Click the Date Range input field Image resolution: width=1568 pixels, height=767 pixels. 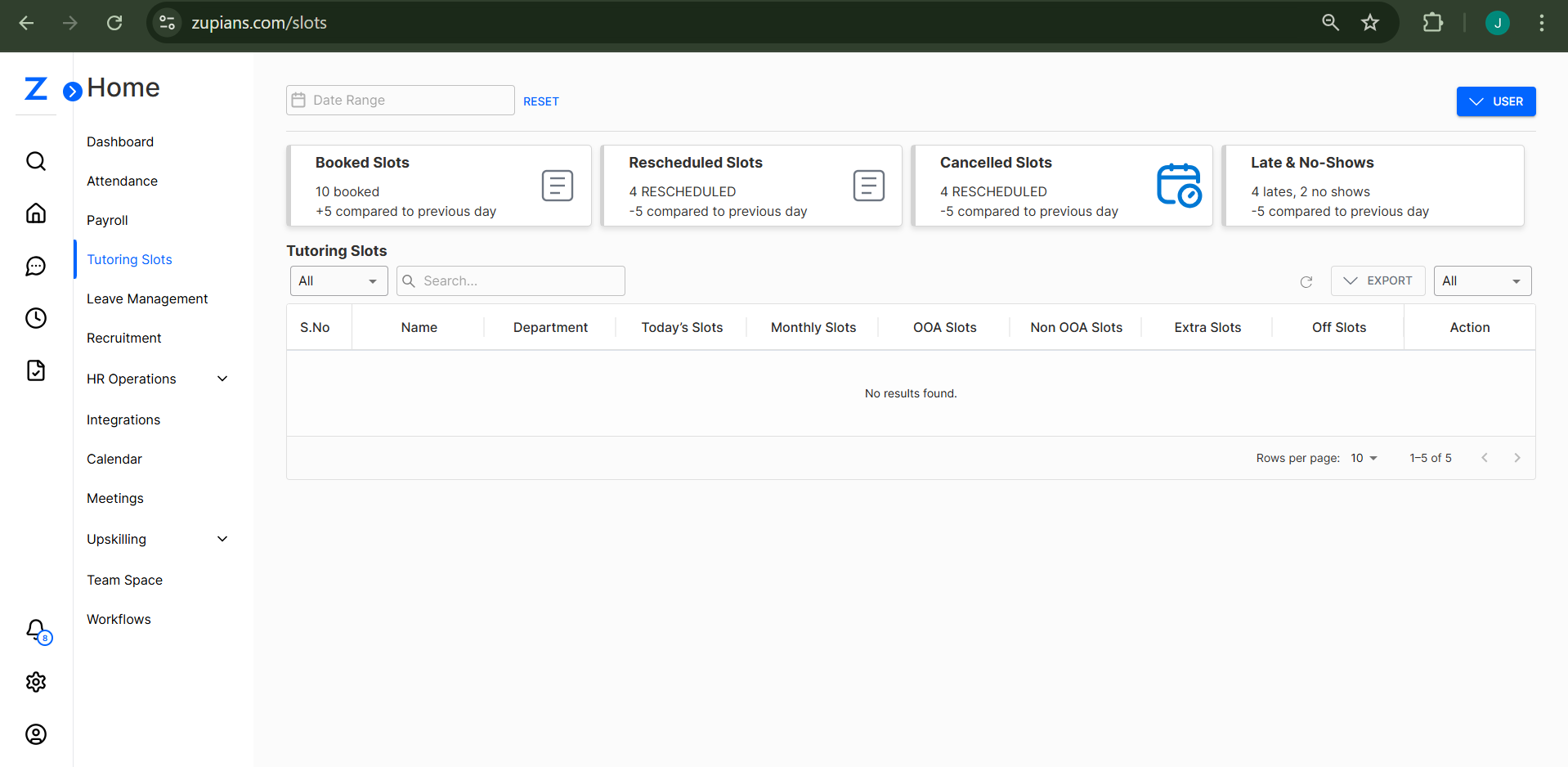[x=401, y=100]
